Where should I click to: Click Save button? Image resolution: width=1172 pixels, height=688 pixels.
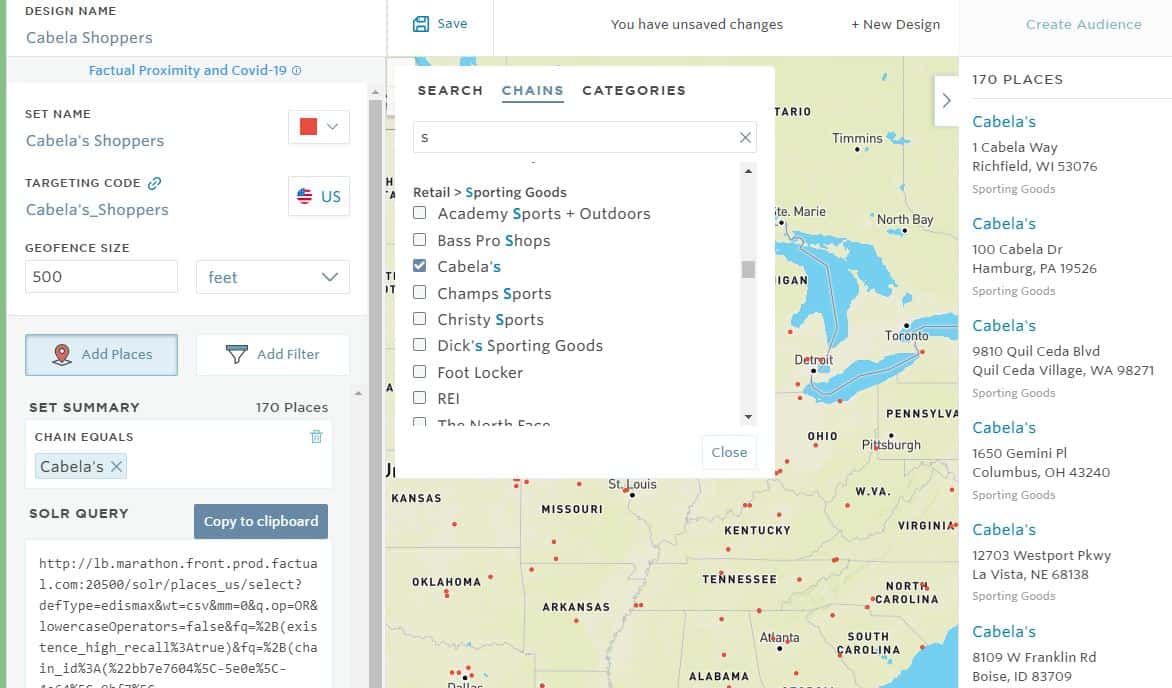[x=440, y=24]
